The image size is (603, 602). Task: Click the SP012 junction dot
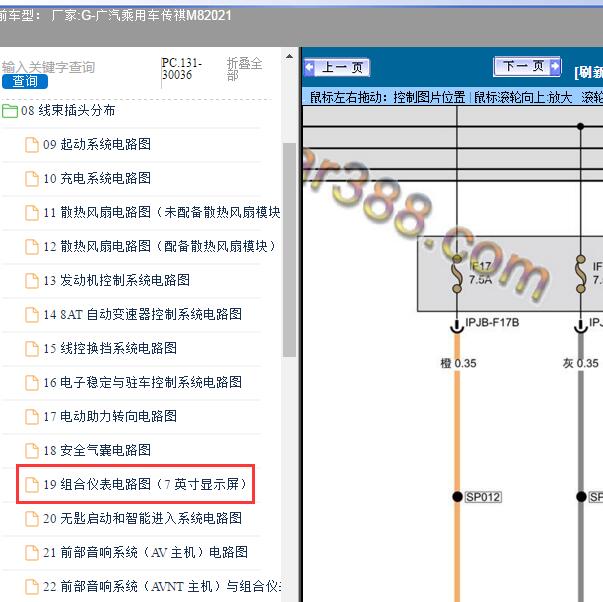(457, 497)
